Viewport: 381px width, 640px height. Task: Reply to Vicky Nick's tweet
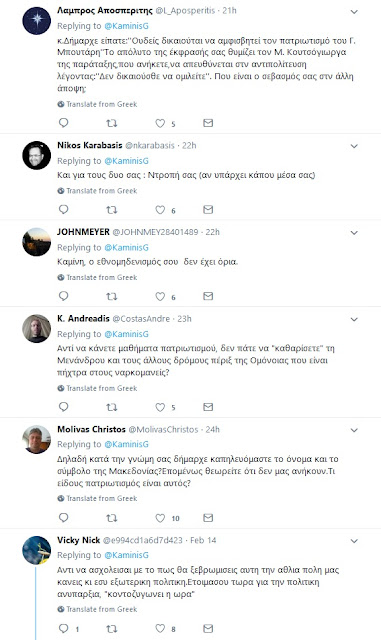[x=64, y=629]
